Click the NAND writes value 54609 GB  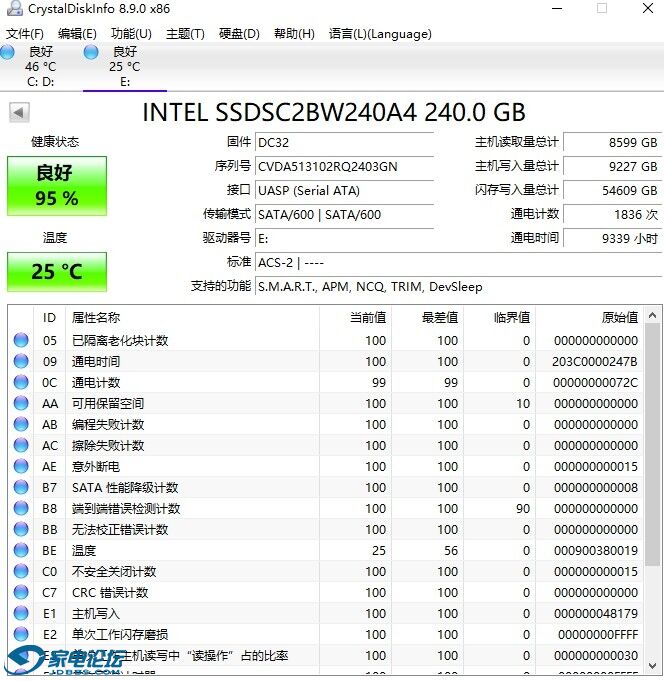click(613, 190)
